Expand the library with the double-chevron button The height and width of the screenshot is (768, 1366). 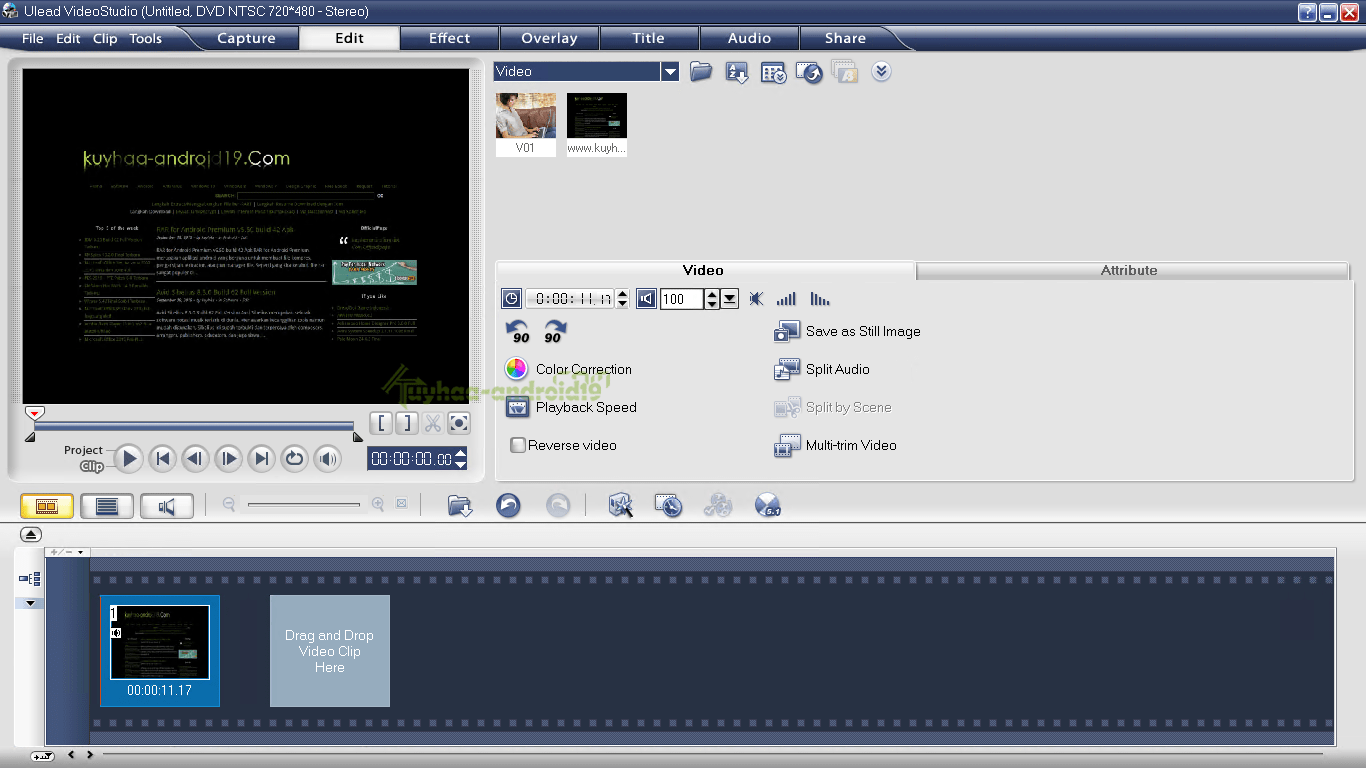tap(881, 72)
